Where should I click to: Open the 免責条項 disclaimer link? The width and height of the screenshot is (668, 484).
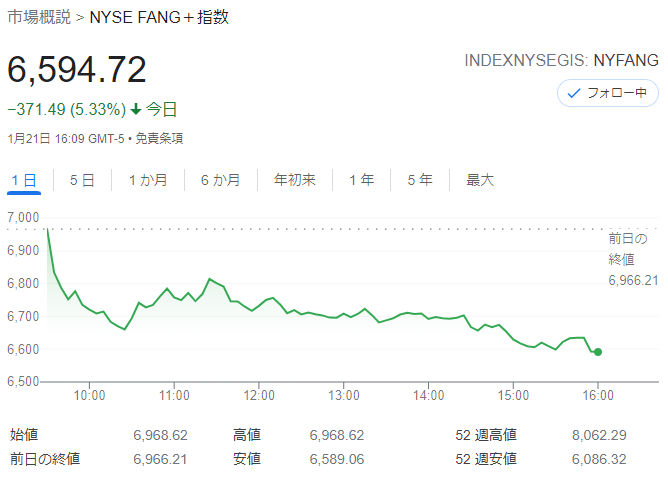159,138
